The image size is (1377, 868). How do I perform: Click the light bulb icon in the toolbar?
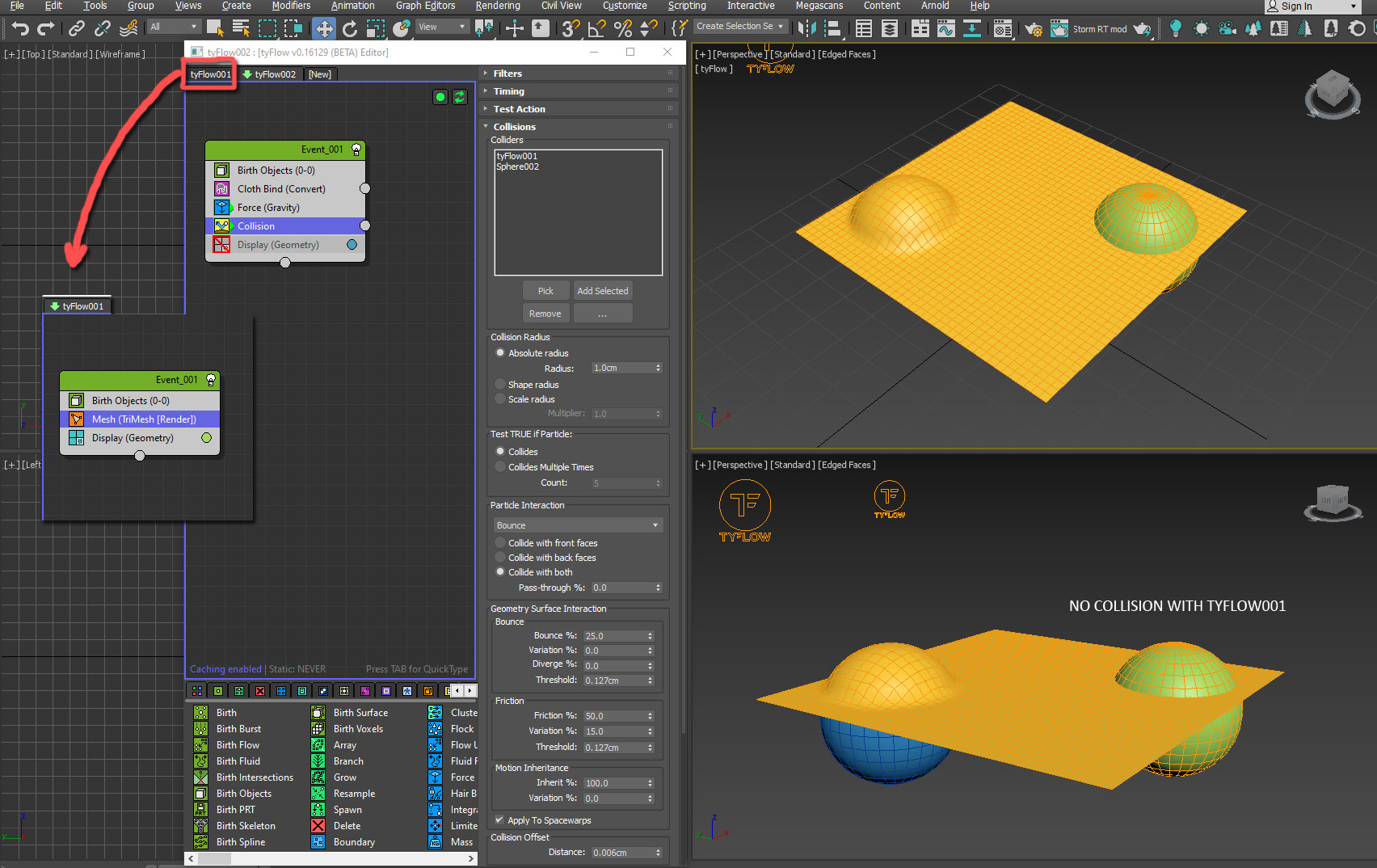pyautogui.click(x=1176, y=29)
